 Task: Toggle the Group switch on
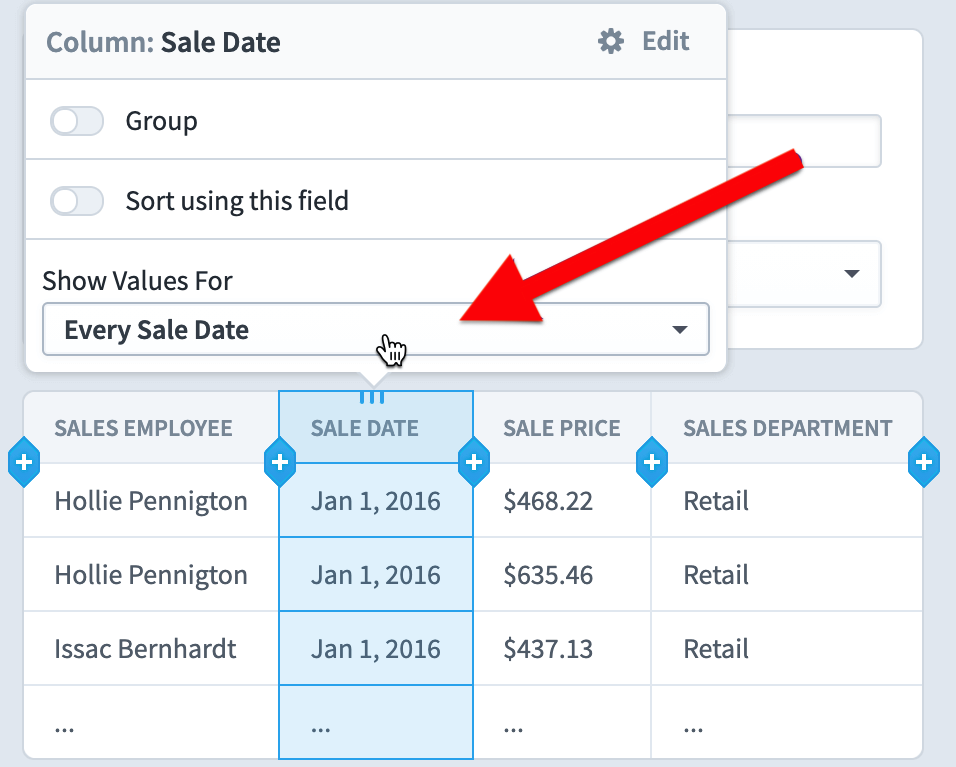(x=77, y=121)
